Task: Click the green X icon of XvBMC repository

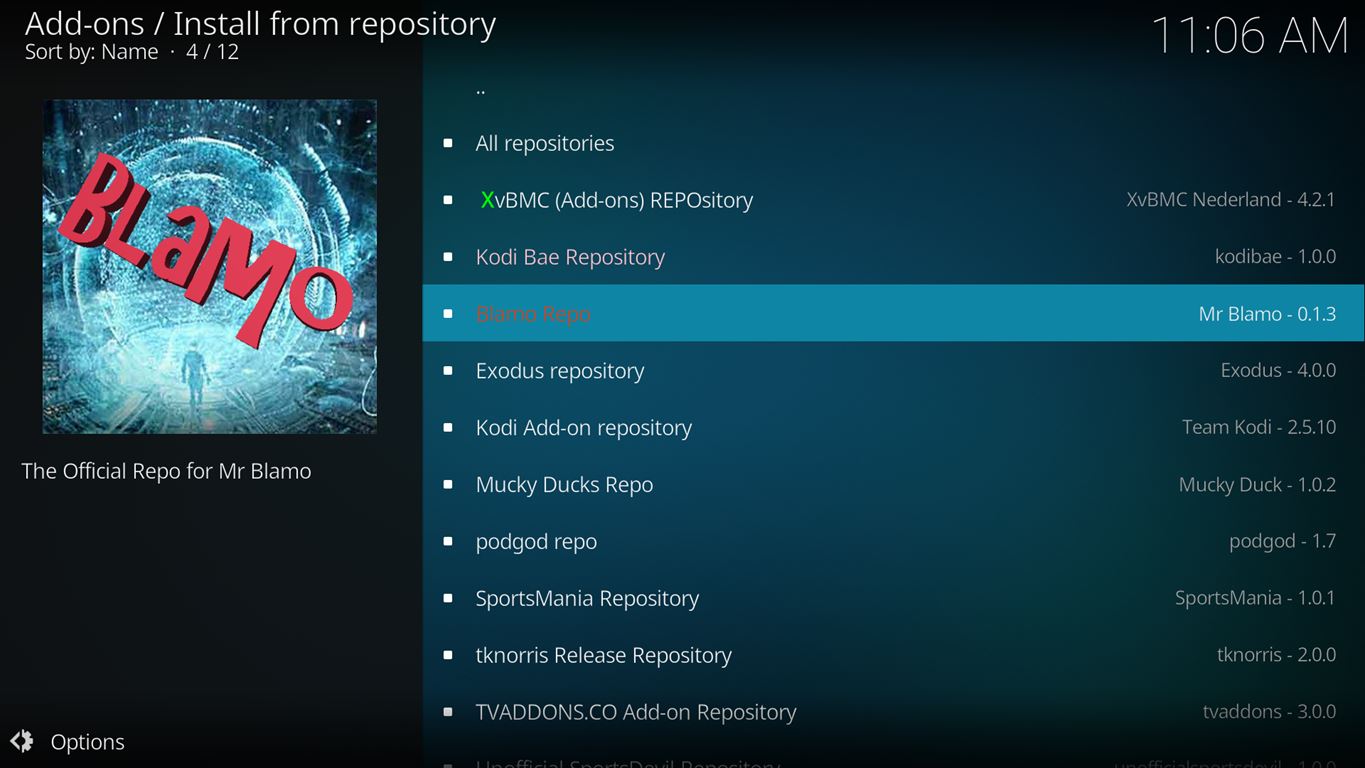Action: (x=487, y=200)
